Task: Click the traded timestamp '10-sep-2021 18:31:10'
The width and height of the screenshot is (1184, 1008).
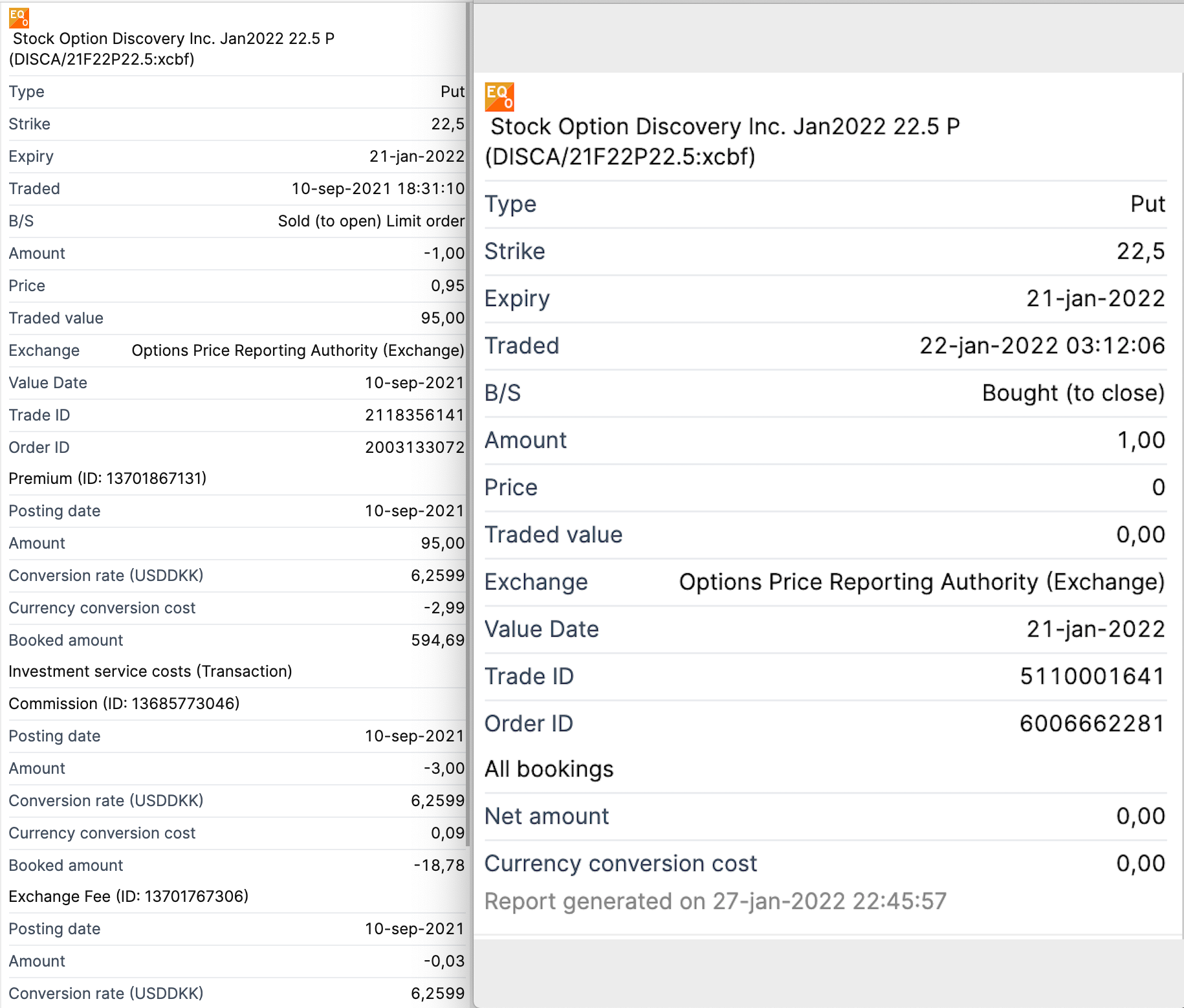Action: (378, 189)
